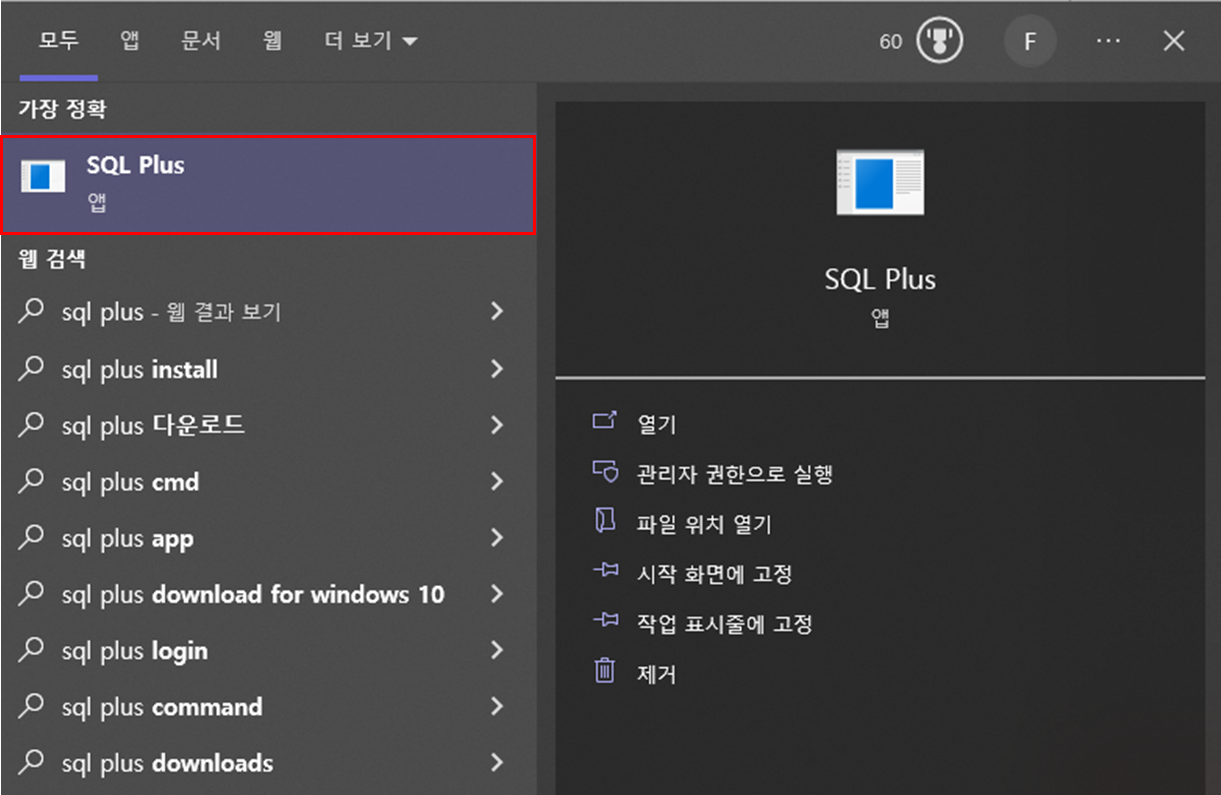This screenshot has width=1221, height=795.
Task: Click search icon next to 'sql plus download for windows 10'
Action: coord(31,593)
